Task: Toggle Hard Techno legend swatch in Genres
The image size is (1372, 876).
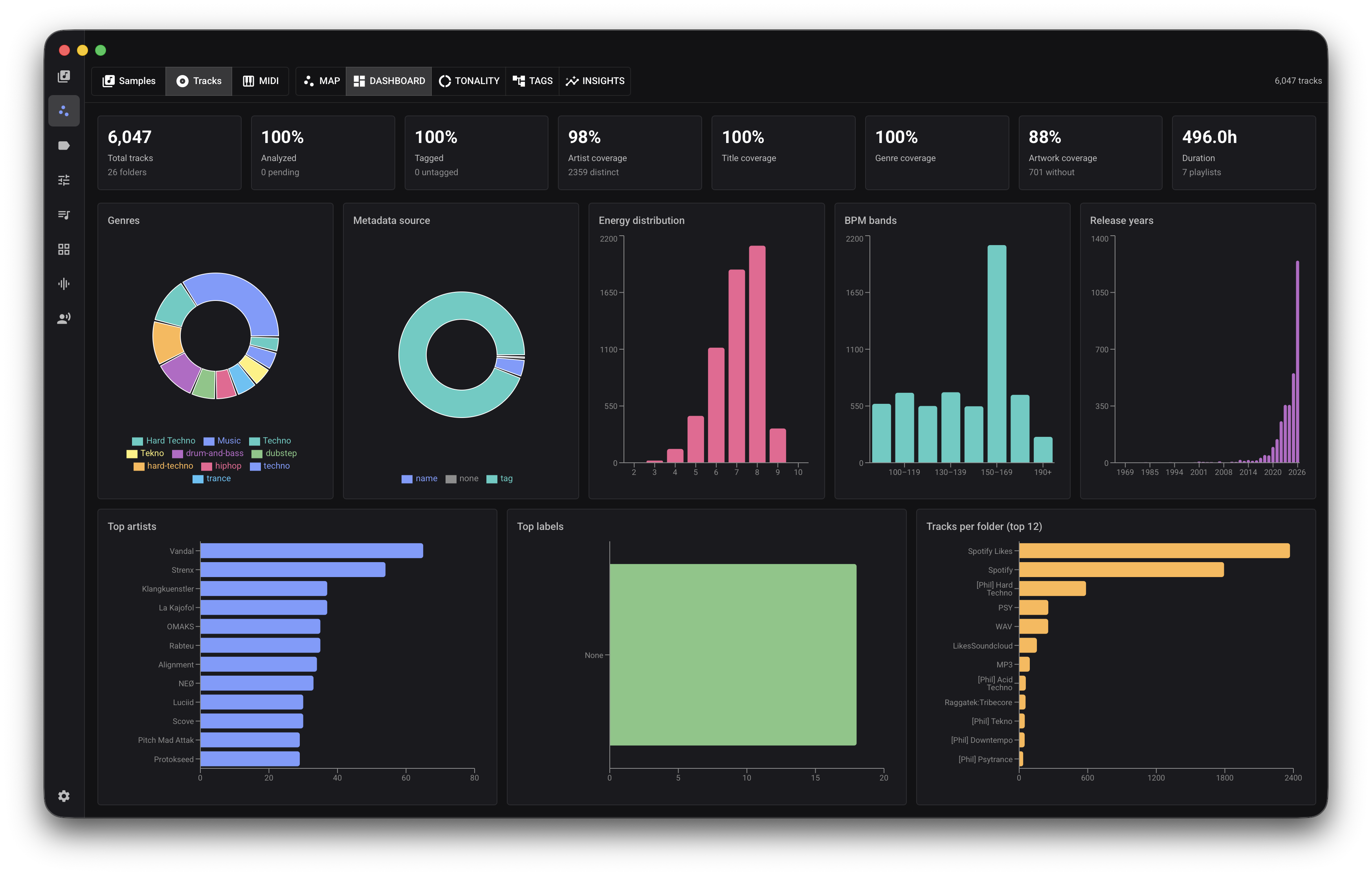Action: [137, 442]
